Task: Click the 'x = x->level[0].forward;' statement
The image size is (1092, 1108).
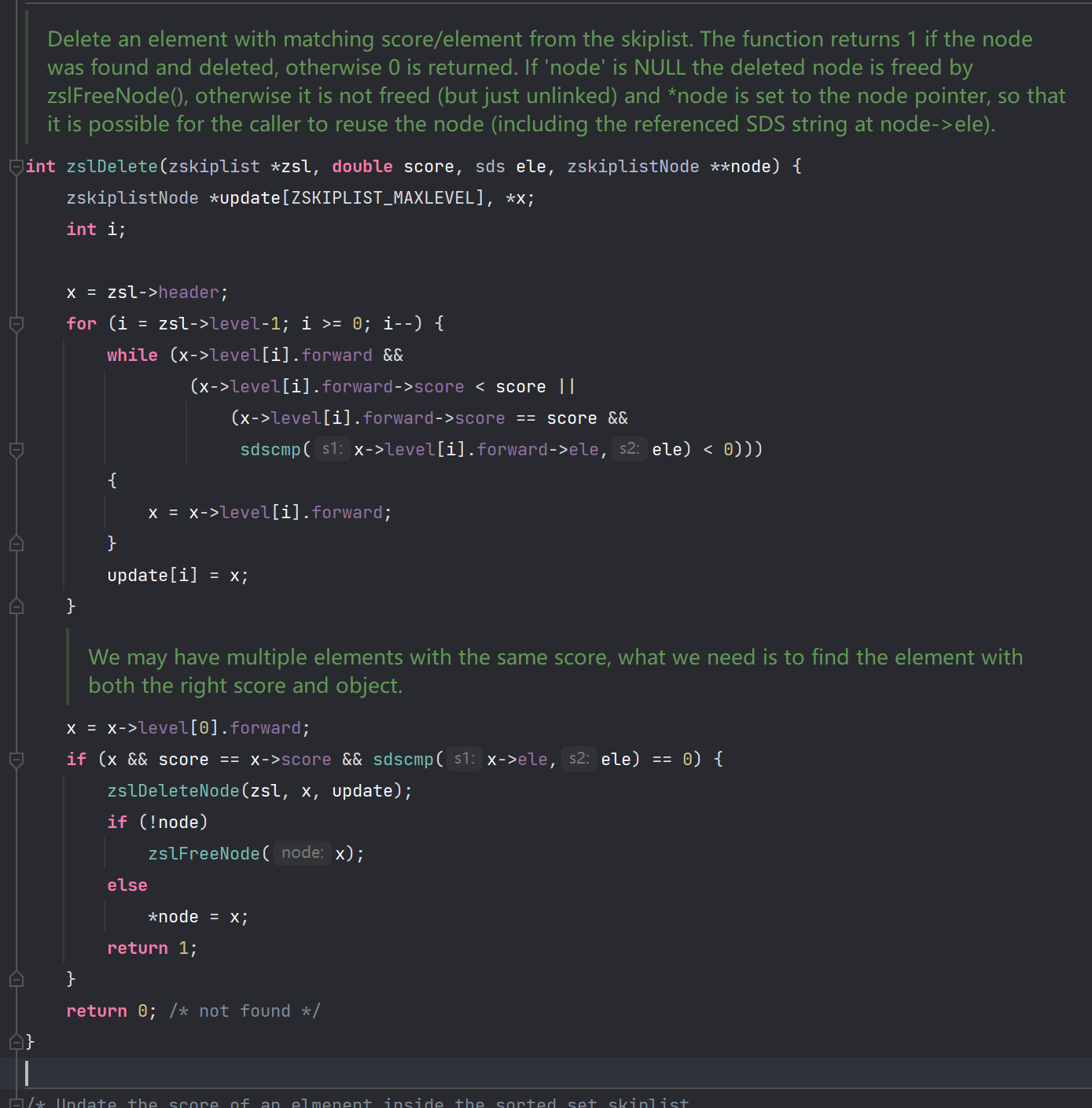Action: point(189,728)
